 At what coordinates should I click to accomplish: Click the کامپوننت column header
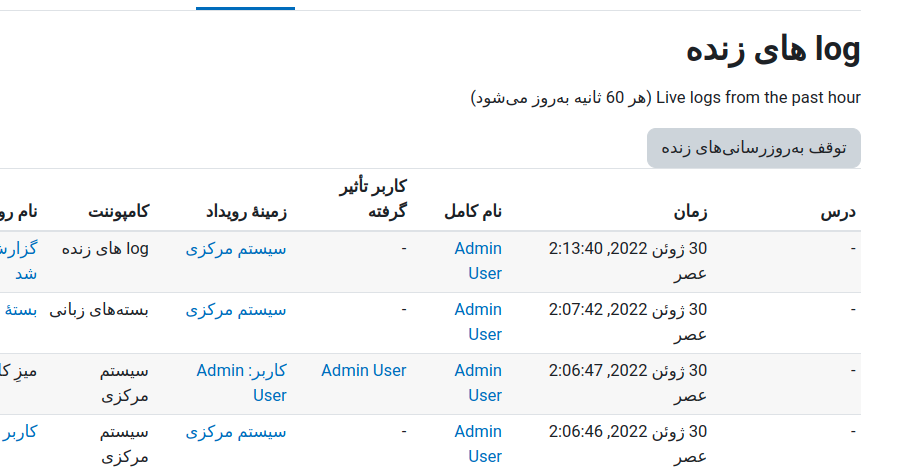(119, 211)
